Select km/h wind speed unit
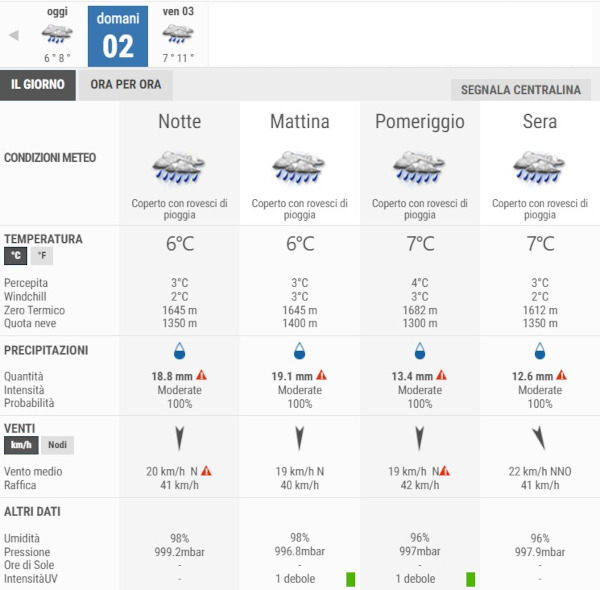This screenshot has width=600, height=590. [20, 445]
